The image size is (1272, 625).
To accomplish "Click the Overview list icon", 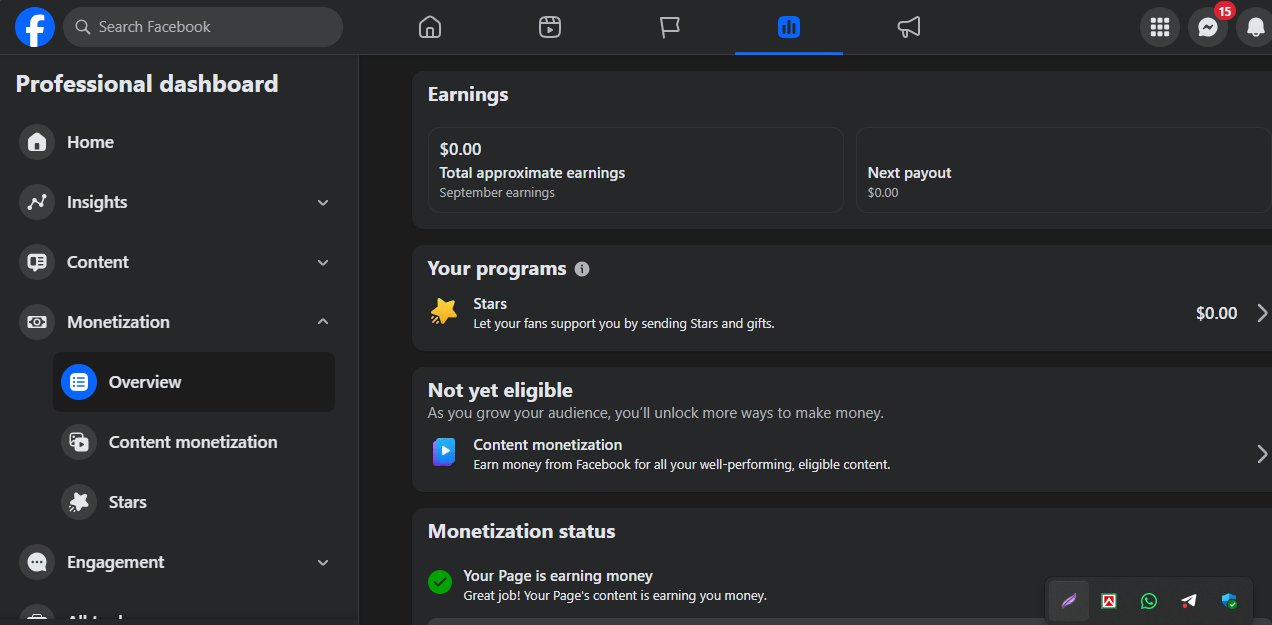I will [79, 382].
